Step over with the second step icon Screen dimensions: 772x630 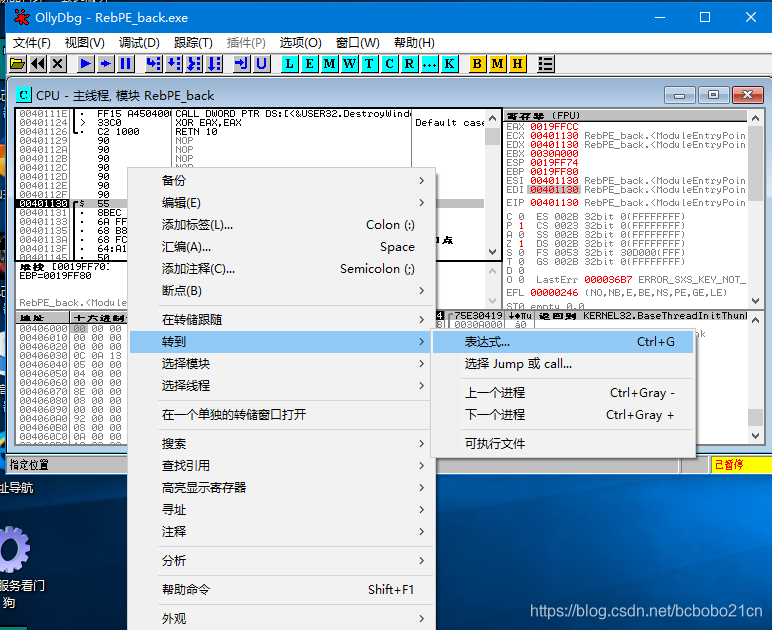tap(174, 64)
